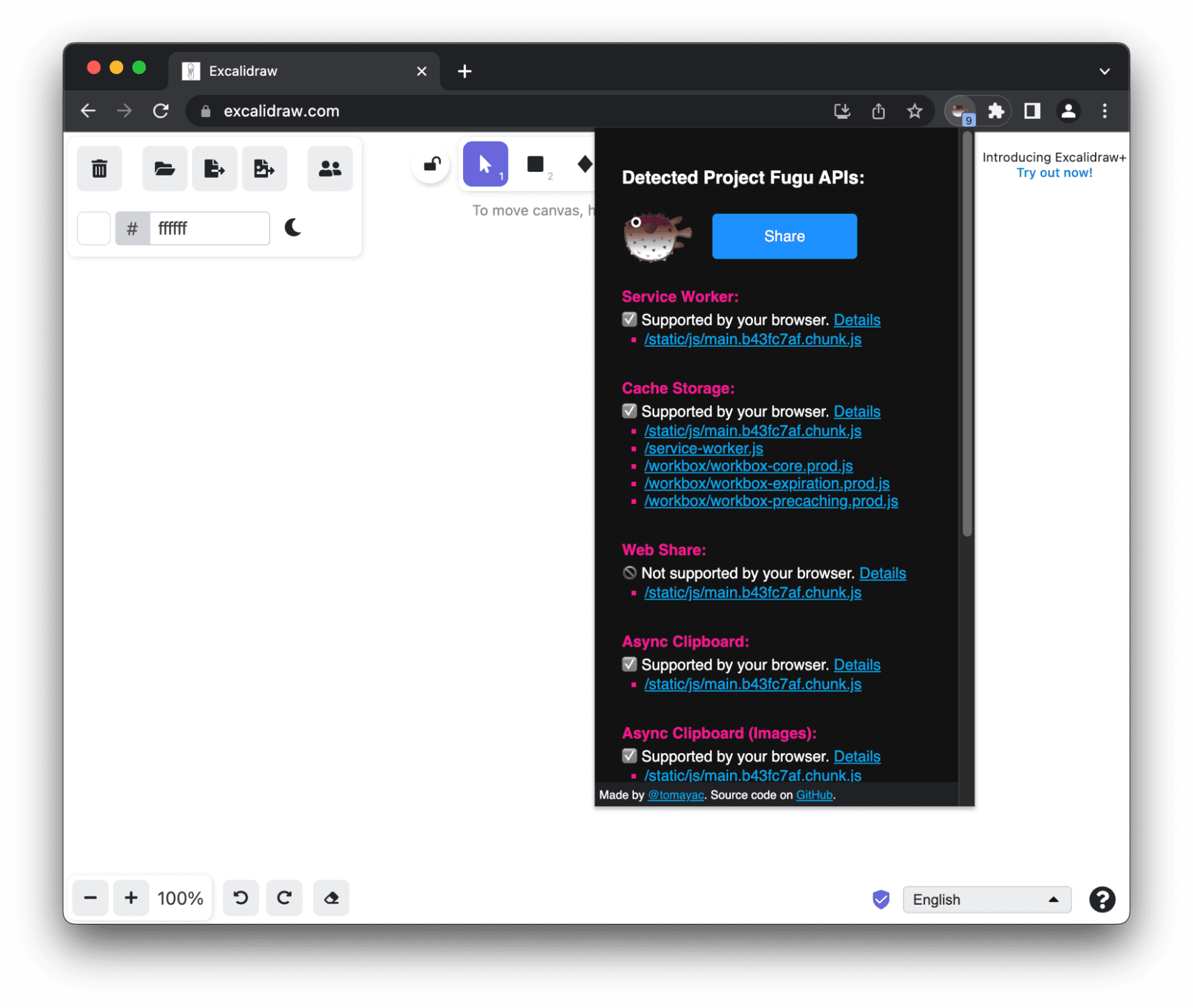Check the Service Worker Details link
The width and height of the screenshot is (1193, 1008).
pos(857,320)
